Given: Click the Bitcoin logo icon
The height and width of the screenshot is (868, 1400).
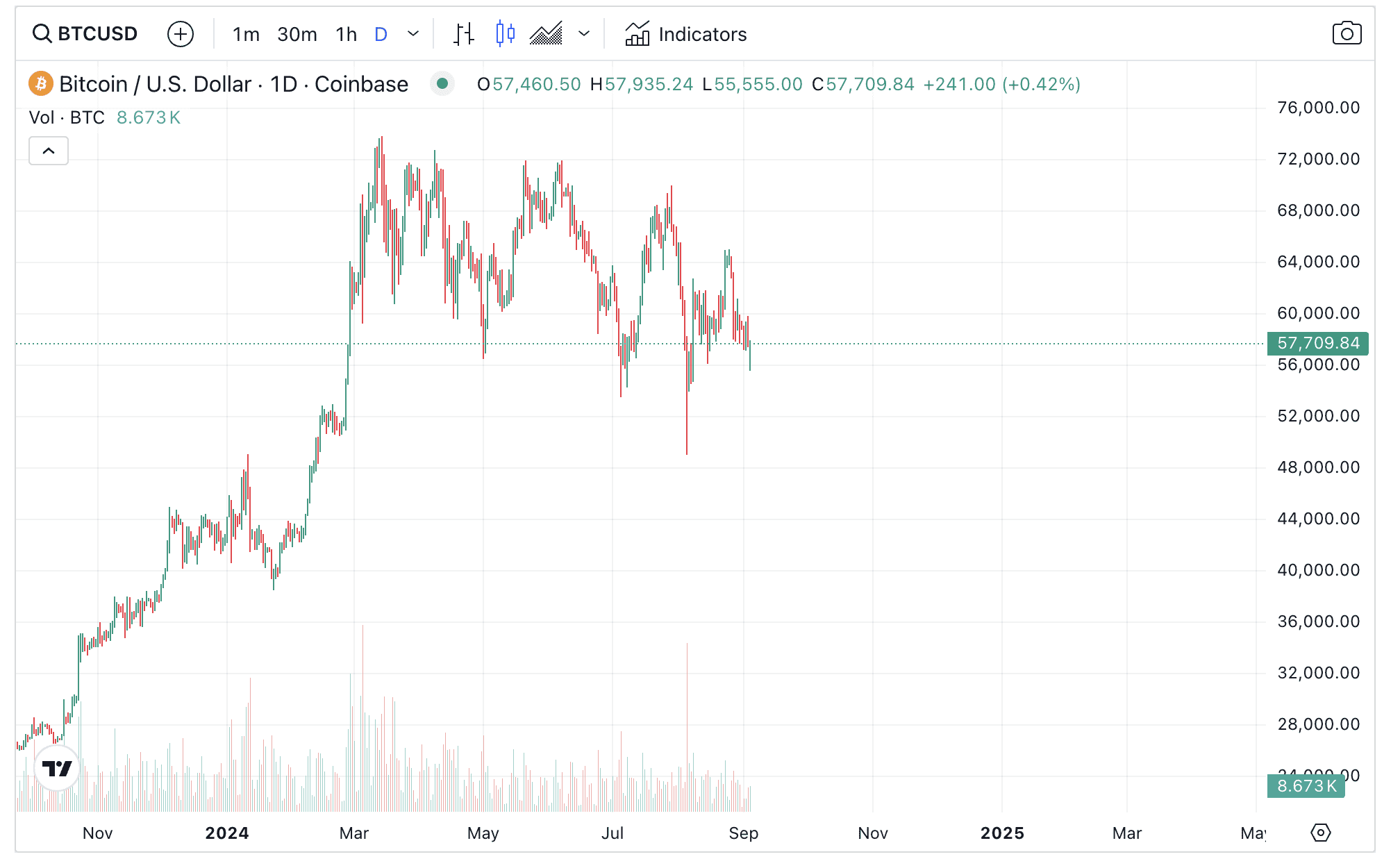Looking at the screenshot, I should 41,84.
